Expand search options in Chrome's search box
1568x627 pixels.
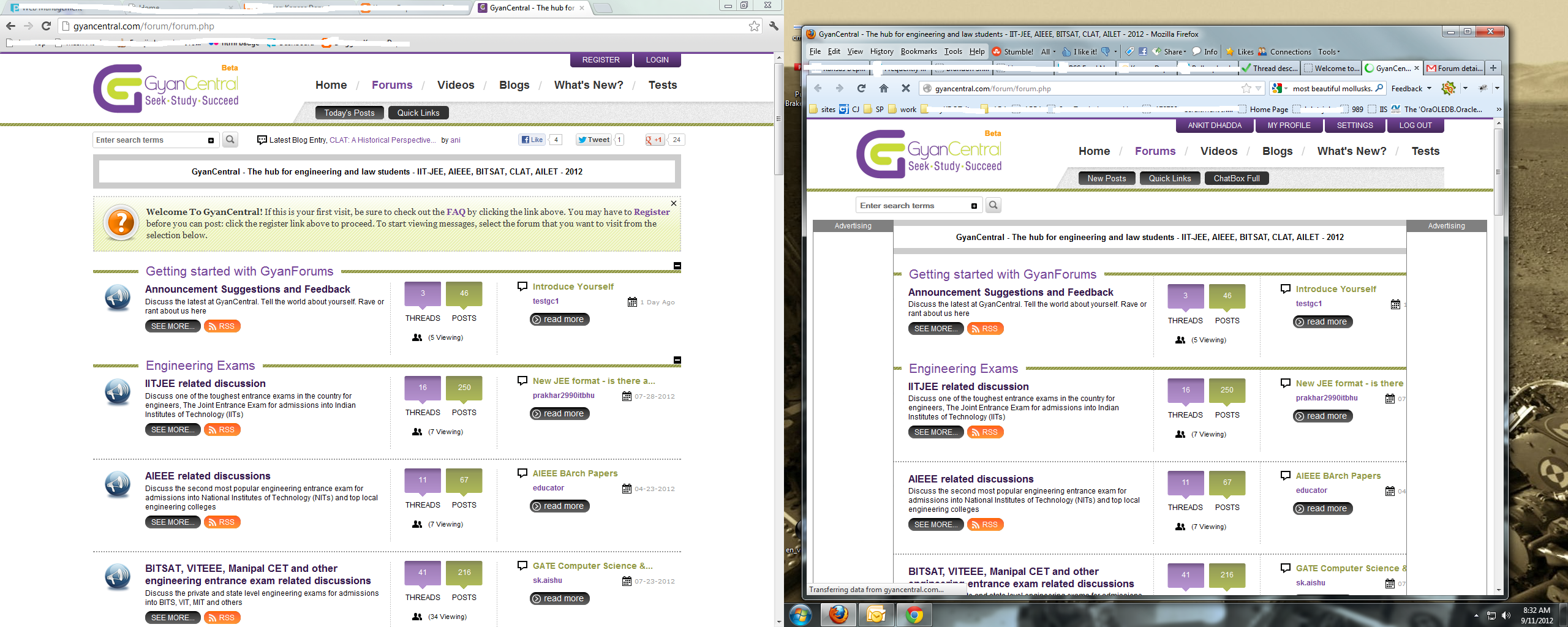coord(211,140)
